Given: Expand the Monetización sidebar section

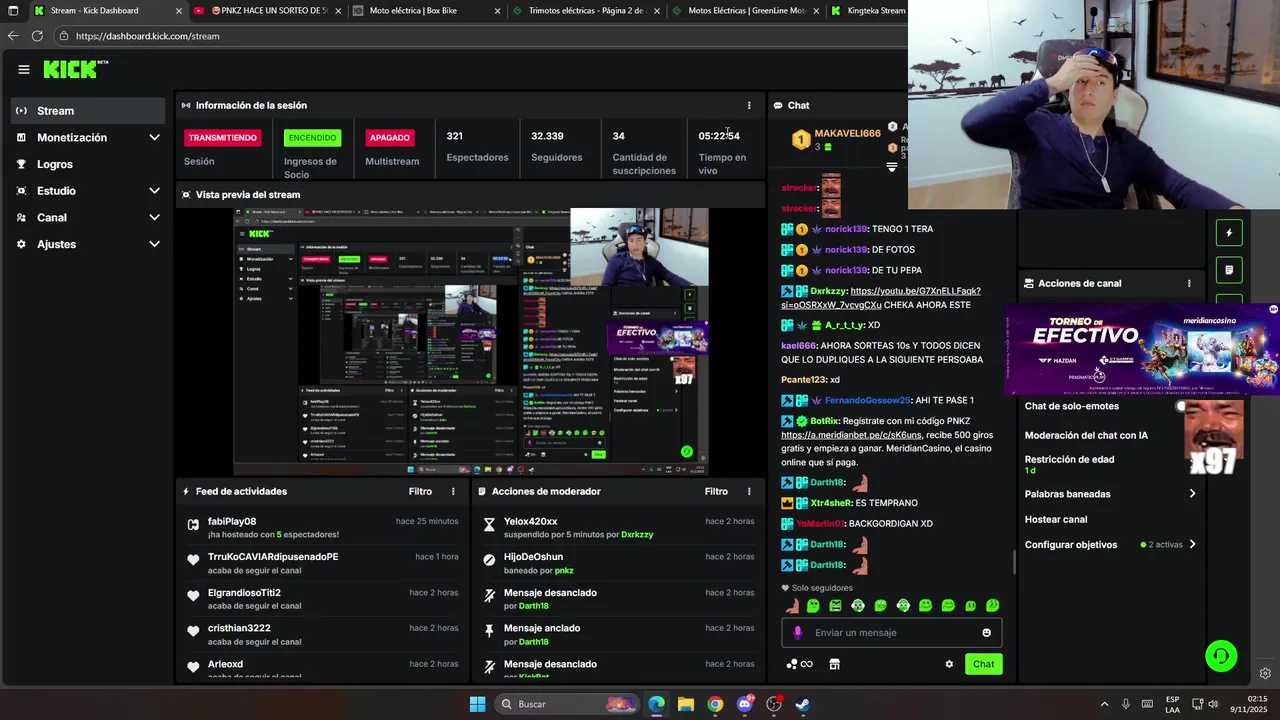Looking at the screenshot, I should click(154, 137).
